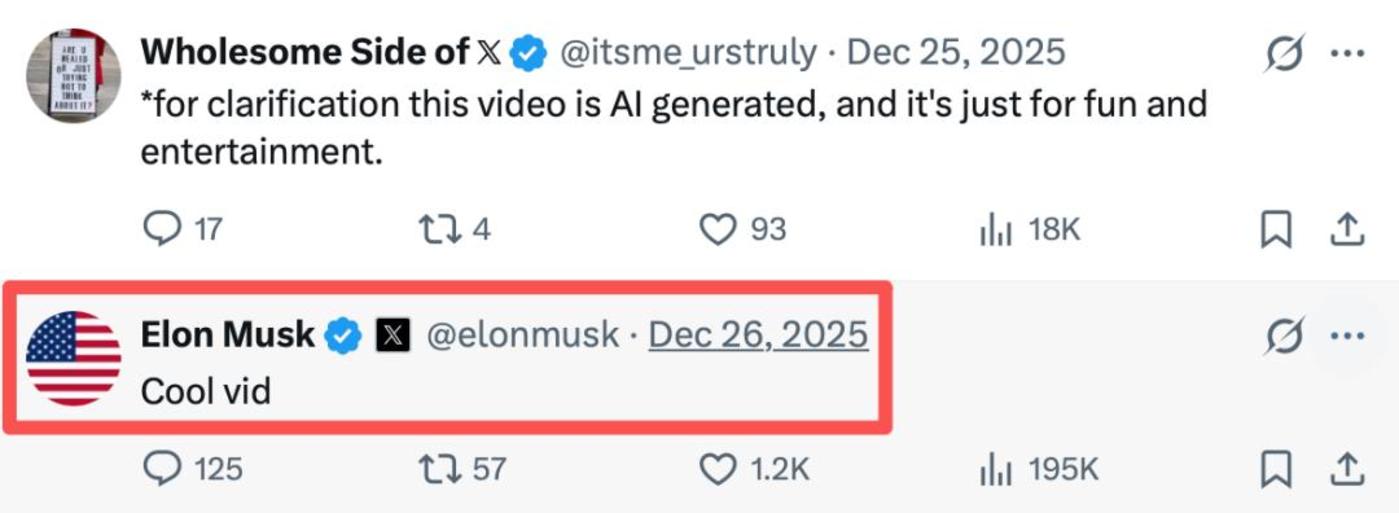Reply to the Wholesome Side of X post

click(162, 230)
